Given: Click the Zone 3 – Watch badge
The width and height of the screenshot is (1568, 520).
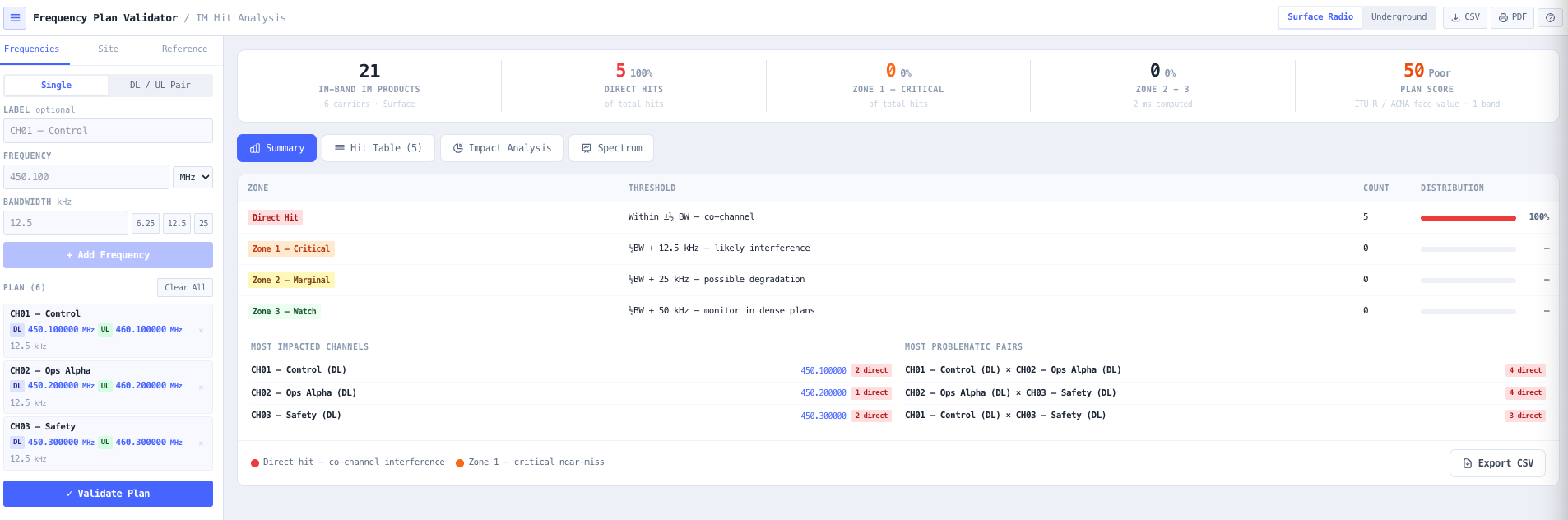Looking at the screenshot, I should pos(284,311).
